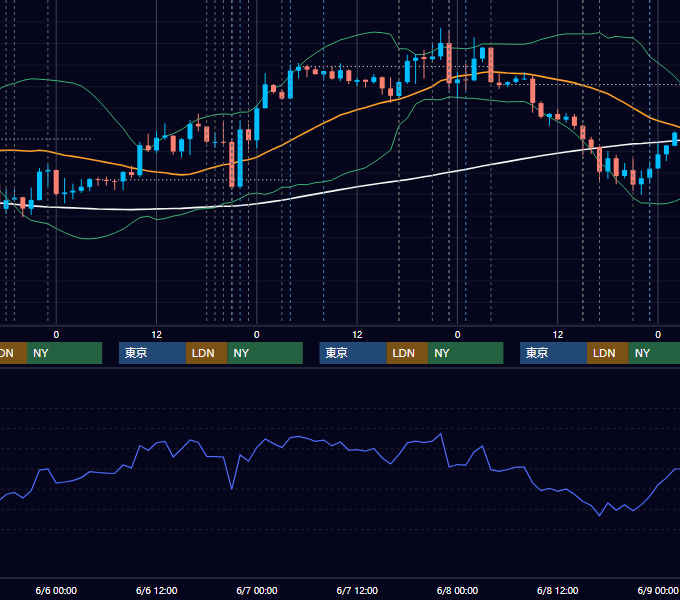Click the hour label 12 above 6/8 12:00
680x600 pixels.
click(x=558, y=335)
